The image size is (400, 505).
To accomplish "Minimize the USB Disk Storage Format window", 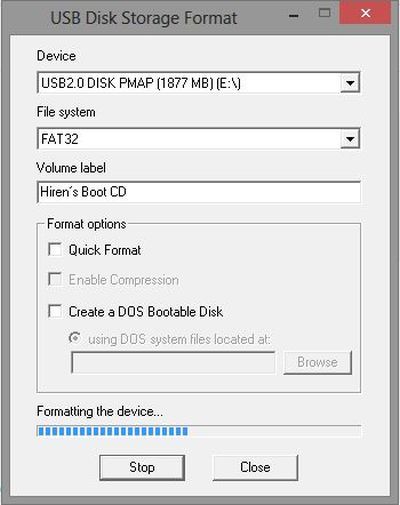I will (293, 15).
